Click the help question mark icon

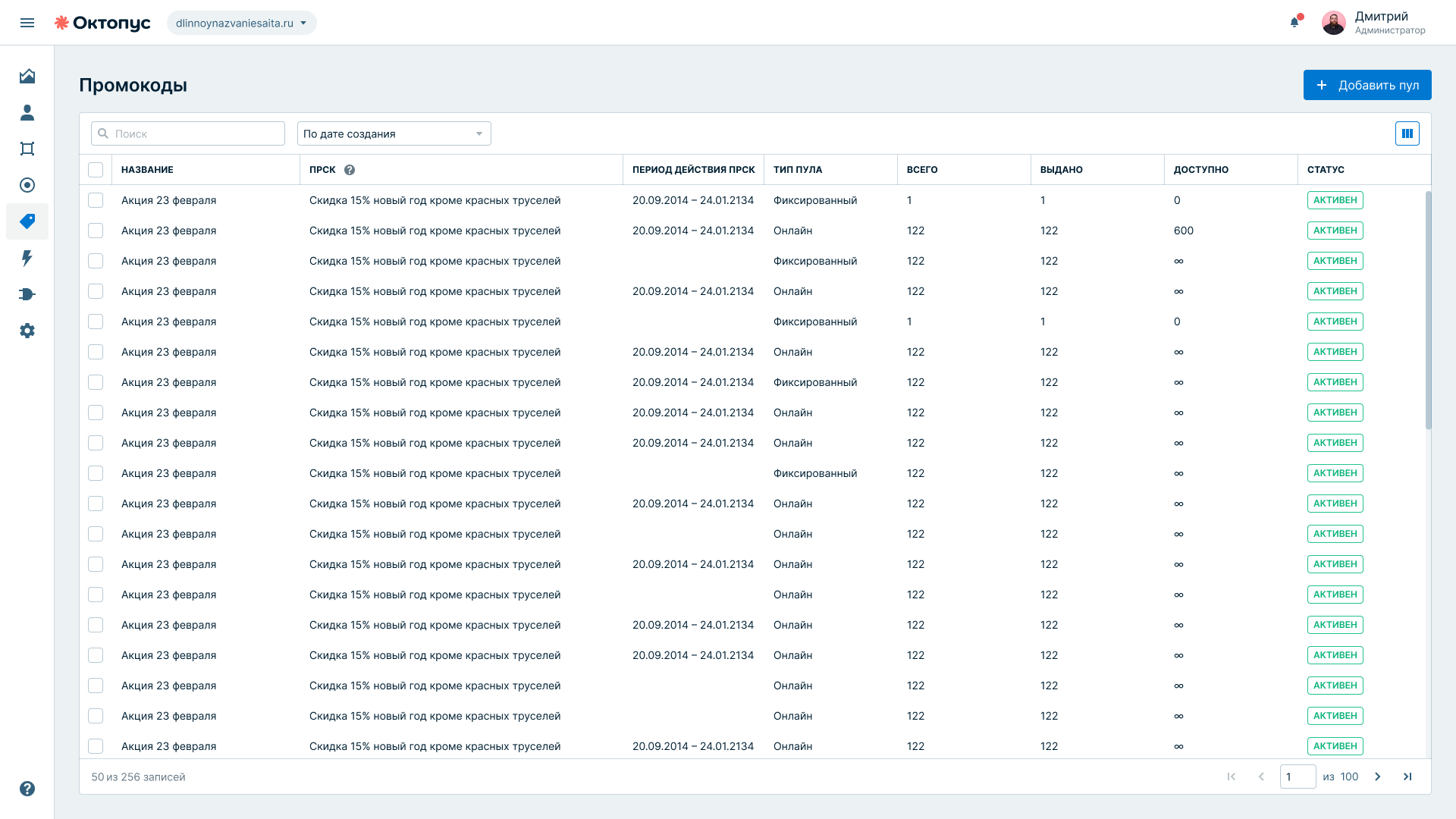pyautogui.click(x=27, y=789)
